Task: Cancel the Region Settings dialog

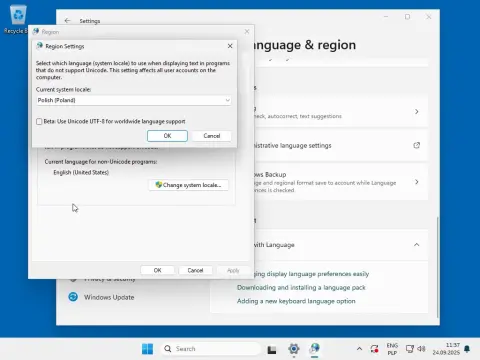Action: coord(212,136)
